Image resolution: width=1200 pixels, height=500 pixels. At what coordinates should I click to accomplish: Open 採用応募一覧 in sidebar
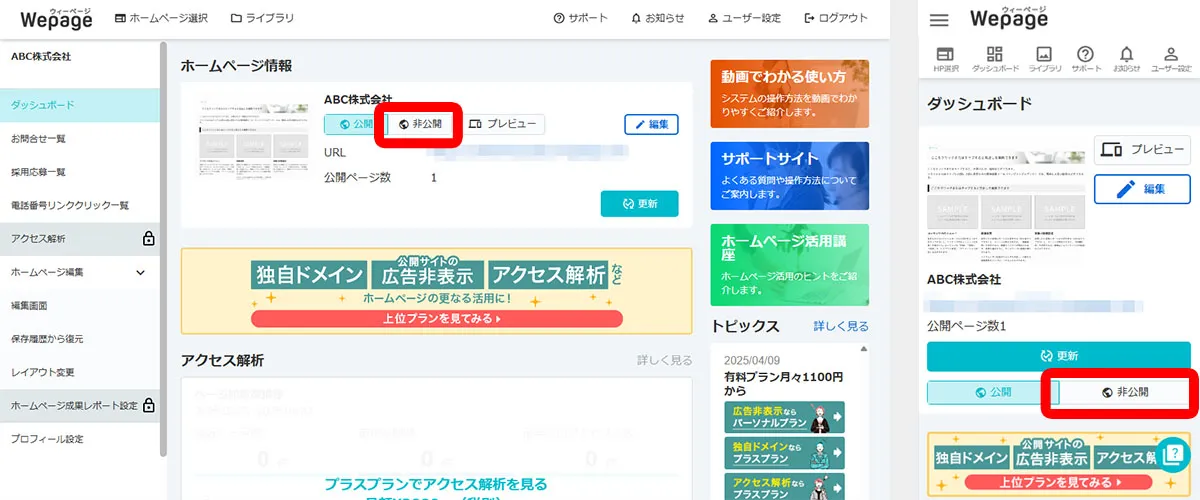79,172
